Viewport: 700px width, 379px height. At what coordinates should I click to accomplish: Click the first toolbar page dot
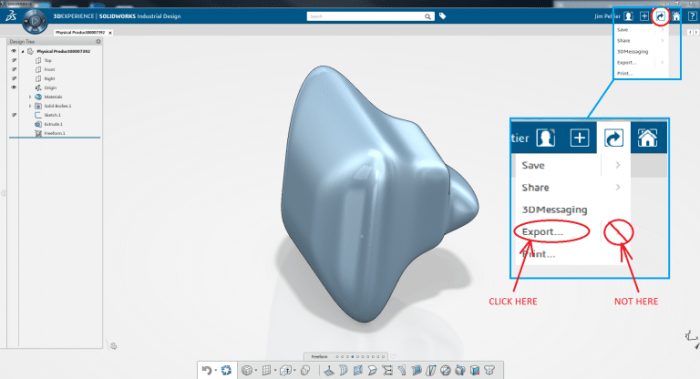[337, 357]
